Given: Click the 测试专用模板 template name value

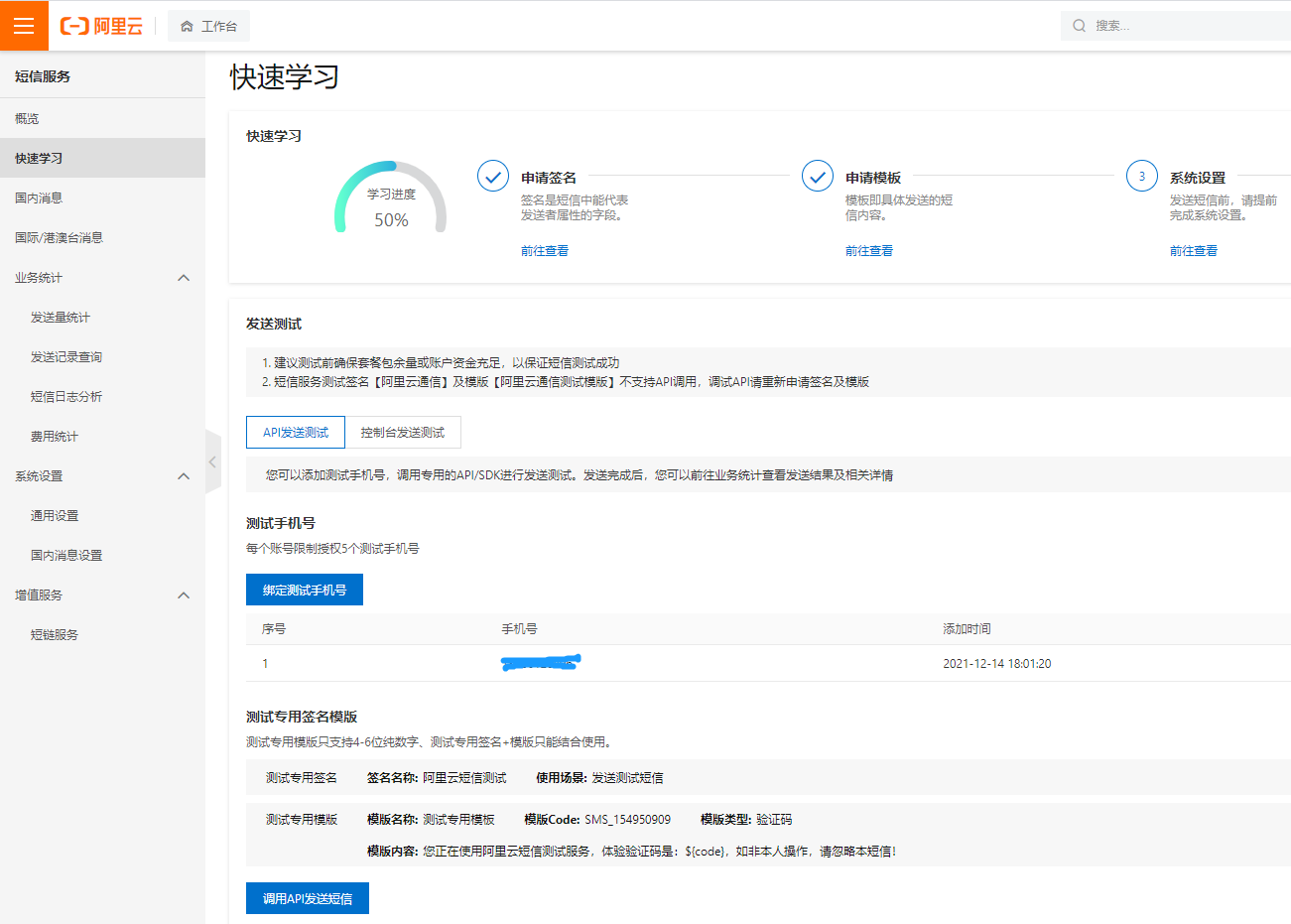Looking at the screenshot, I should pos(458,820).
